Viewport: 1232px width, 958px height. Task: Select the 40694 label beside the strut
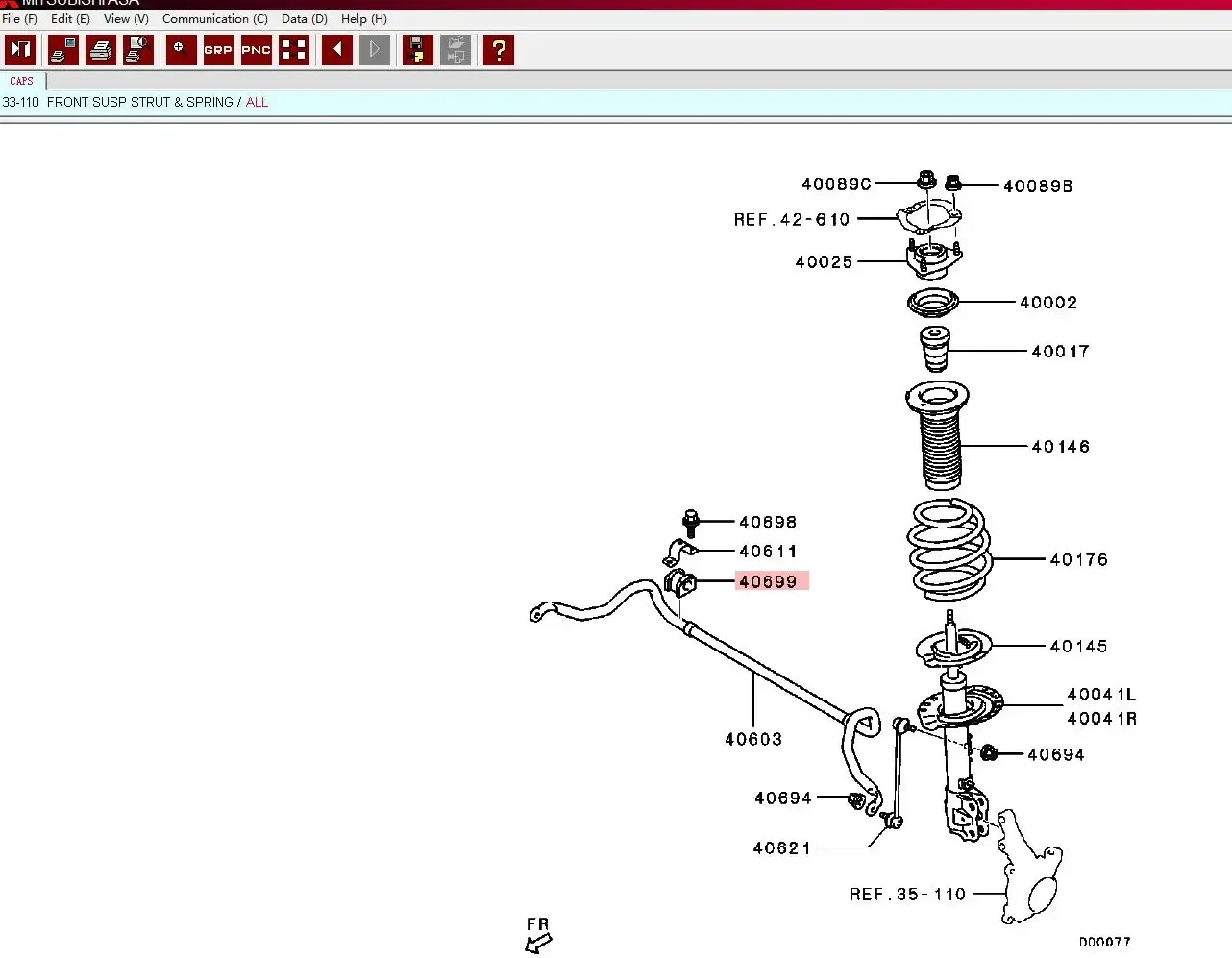pyautogui.click(x=1056, y=755)
